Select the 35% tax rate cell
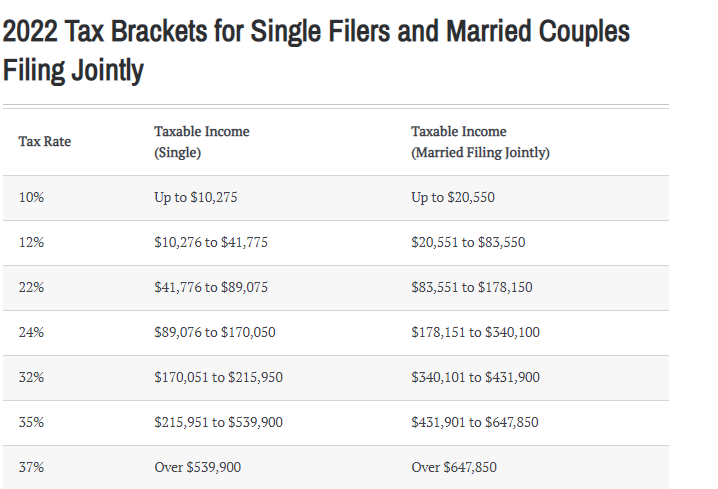The width and height of the screenshot is (718, 489). click(x=31, y=422)
